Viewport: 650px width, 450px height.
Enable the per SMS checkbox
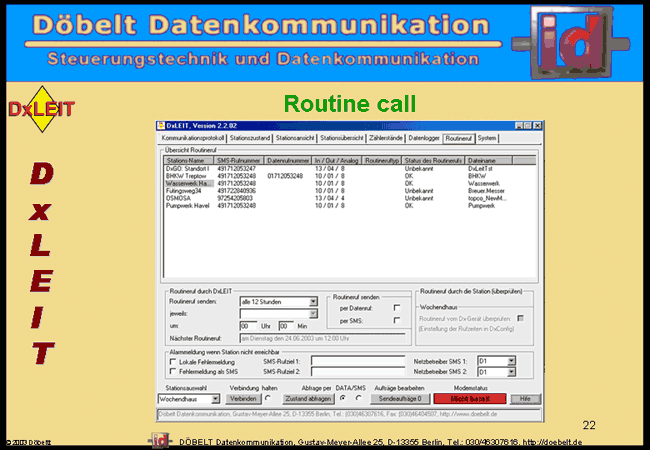coord(397,320)
